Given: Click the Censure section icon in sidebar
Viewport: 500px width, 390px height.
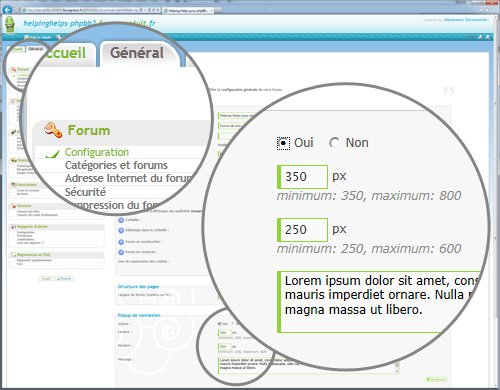Looking at the screenshot, I should coord(14,206).
